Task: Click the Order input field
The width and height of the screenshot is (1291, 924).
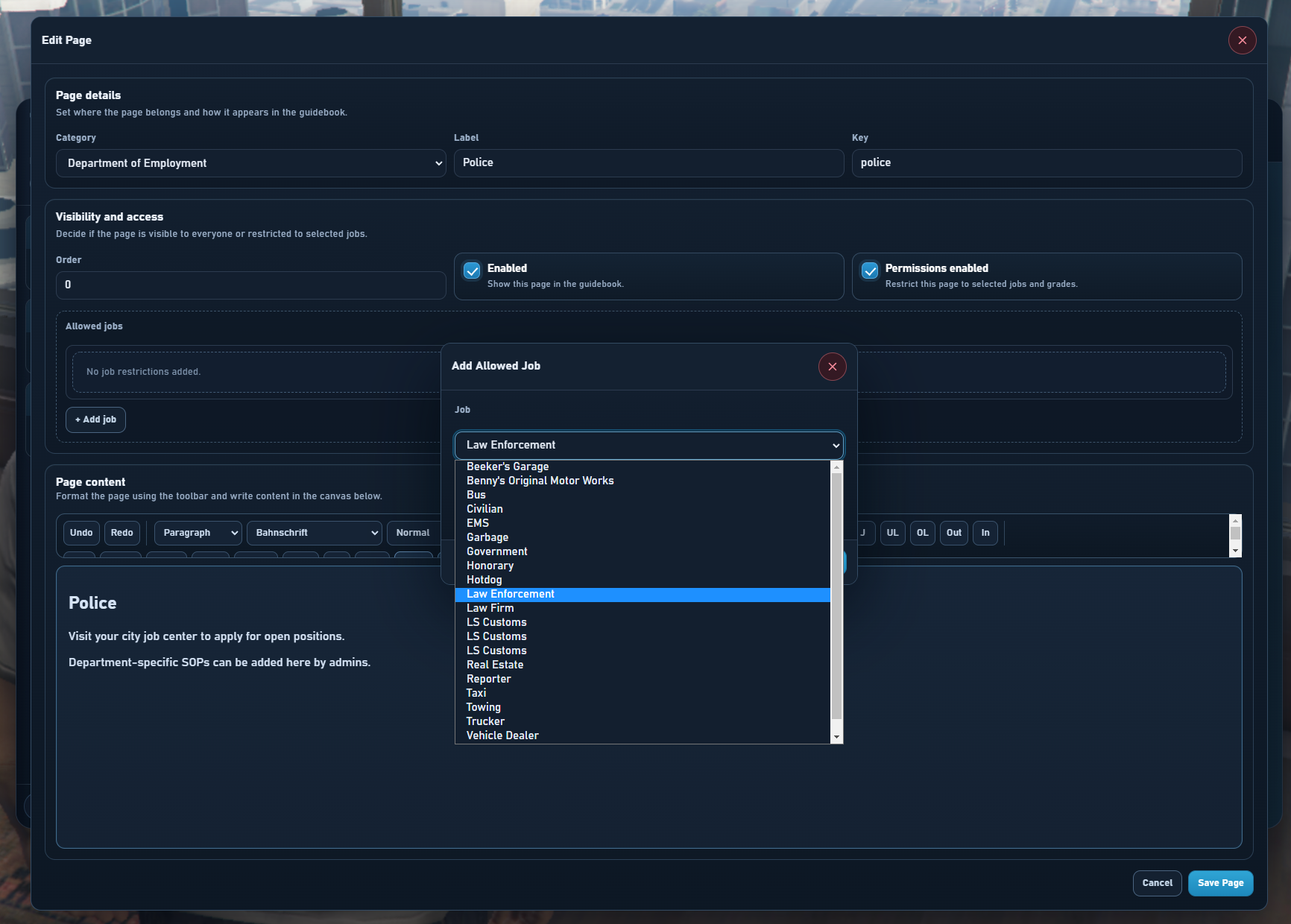Action: (251, 285)
